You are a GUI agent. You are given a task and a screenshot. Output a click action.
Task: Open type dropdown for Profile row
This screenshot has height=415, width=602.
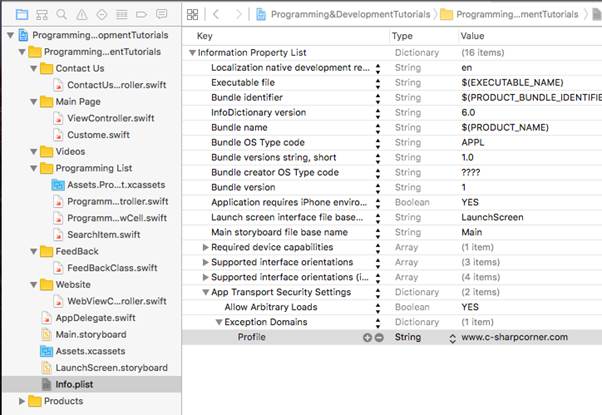(451, 338)
